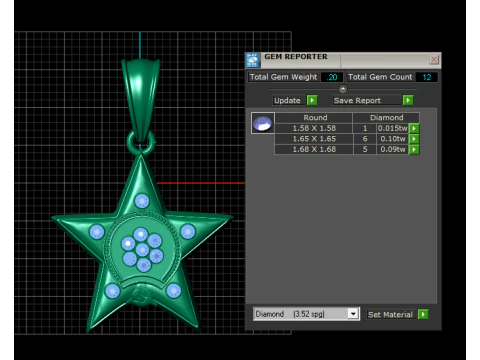This screenshot has width=480, height=360.
Task: Click the Round column header
Action: [314, 118]
